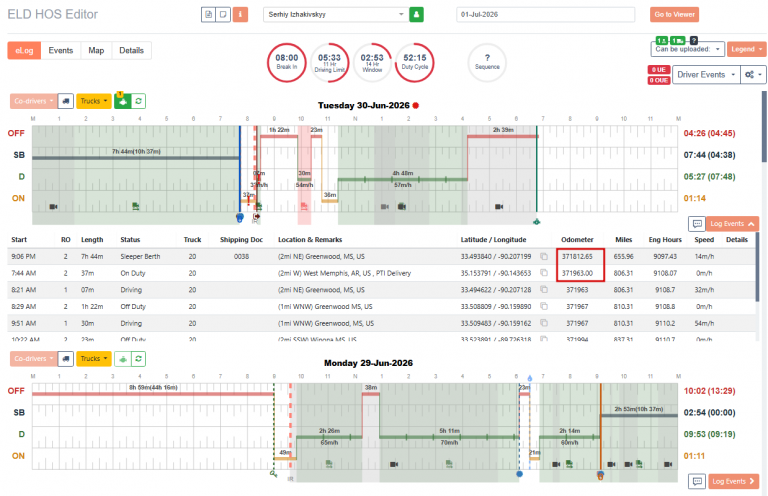768x496 pixels.
Task: Copy coordinates of the 8:29 AM row
Action: click(x=544, y=306)
